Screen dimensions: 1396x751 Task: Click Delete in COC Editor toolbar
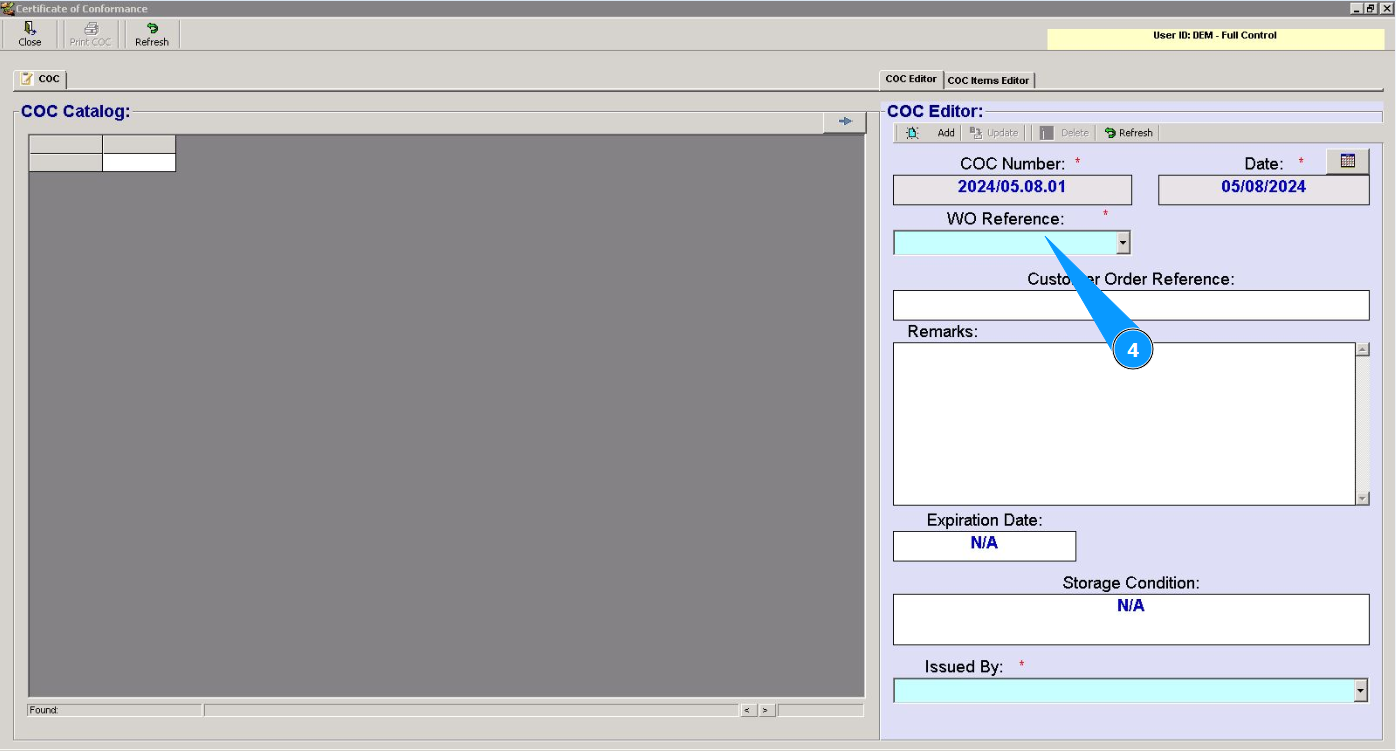pos(1064,132)
